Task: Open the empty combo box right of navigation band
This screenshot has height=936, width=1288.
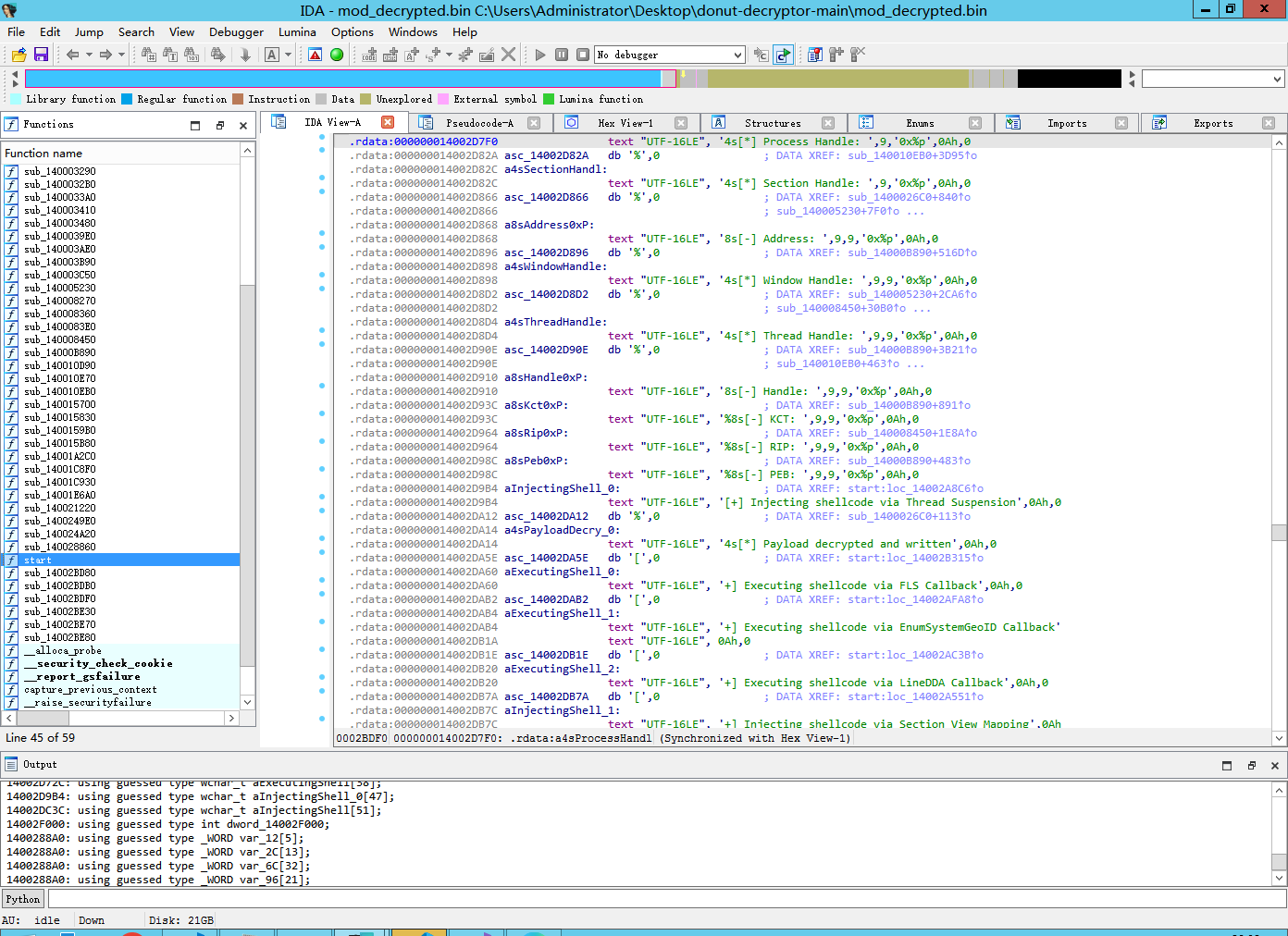Action: point(1277,80)
